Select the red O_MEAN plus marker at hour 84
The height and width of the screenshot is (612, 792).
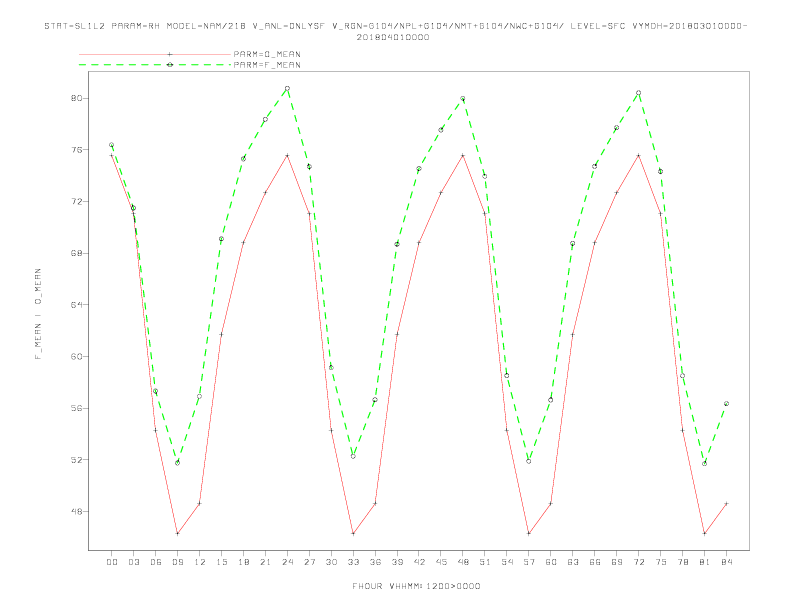[x=726, y=503]
